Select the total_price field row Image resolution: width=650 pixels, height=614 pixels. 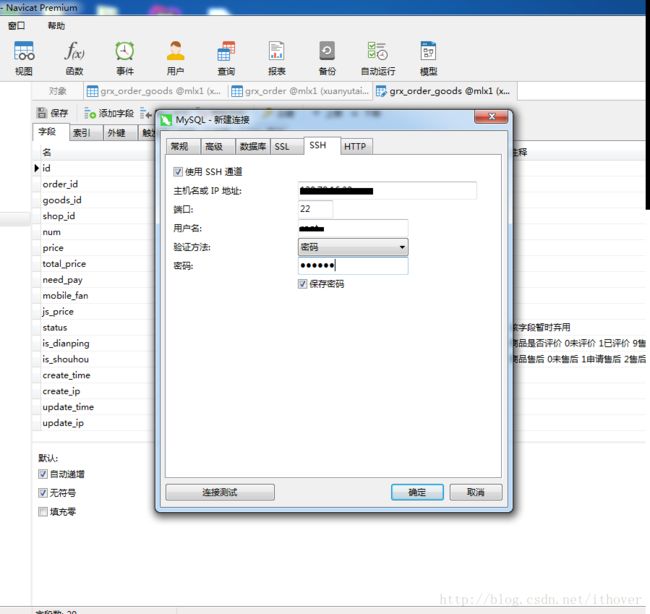[94, 264]
